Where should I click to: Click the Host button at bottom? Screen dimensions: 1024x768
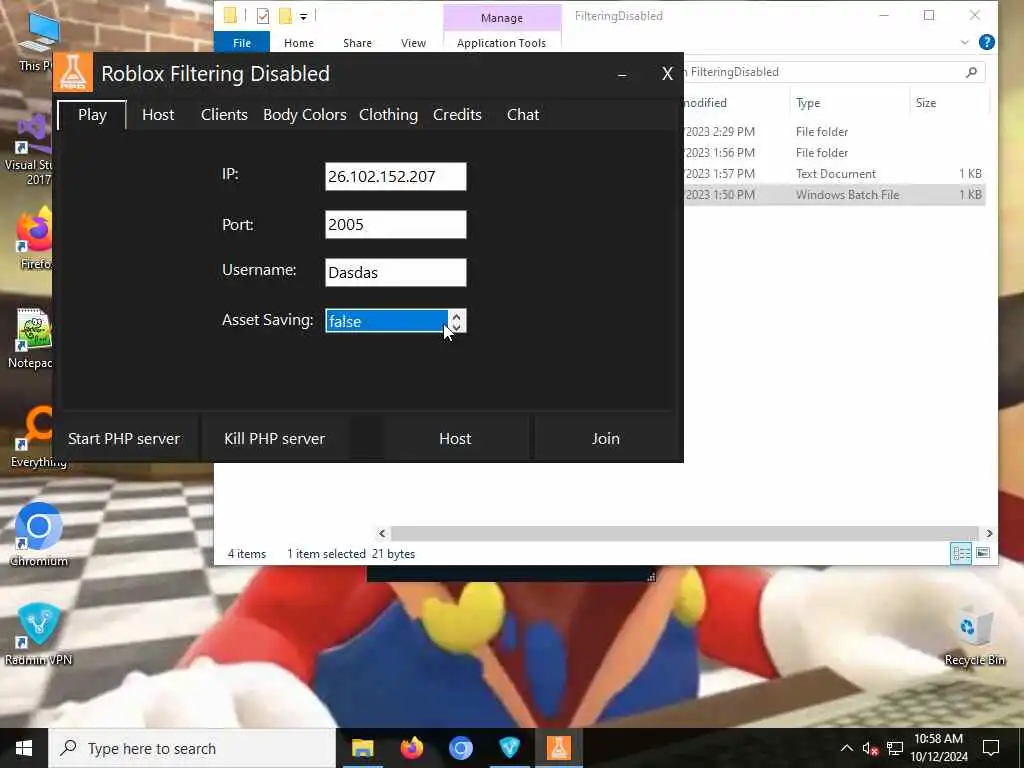tap(455, 439)
